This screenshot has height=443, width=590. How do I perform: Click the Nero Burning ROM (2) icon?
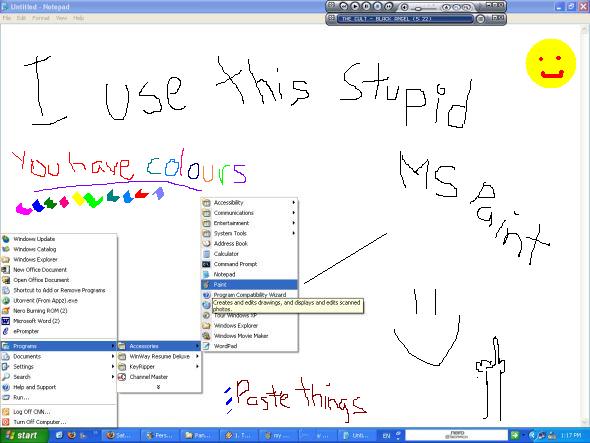click(6, 311)
